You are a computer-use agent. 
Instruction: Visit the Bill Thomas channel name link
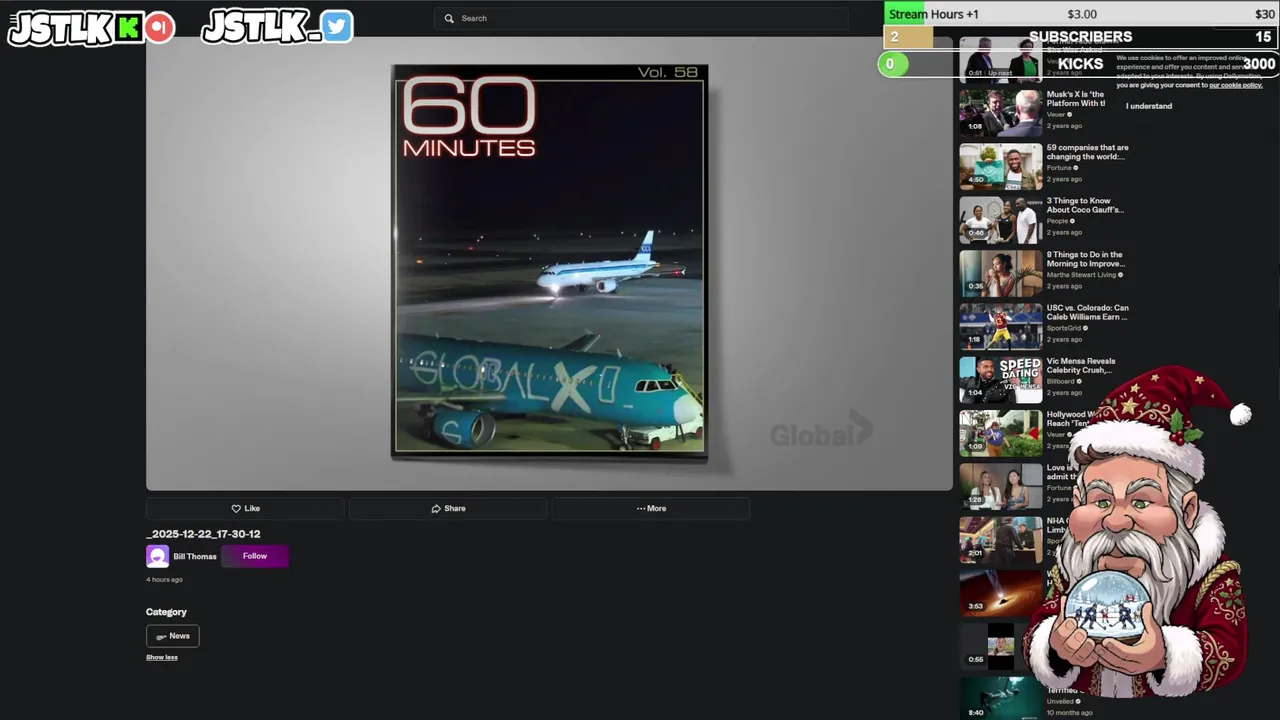coord(194,556)
